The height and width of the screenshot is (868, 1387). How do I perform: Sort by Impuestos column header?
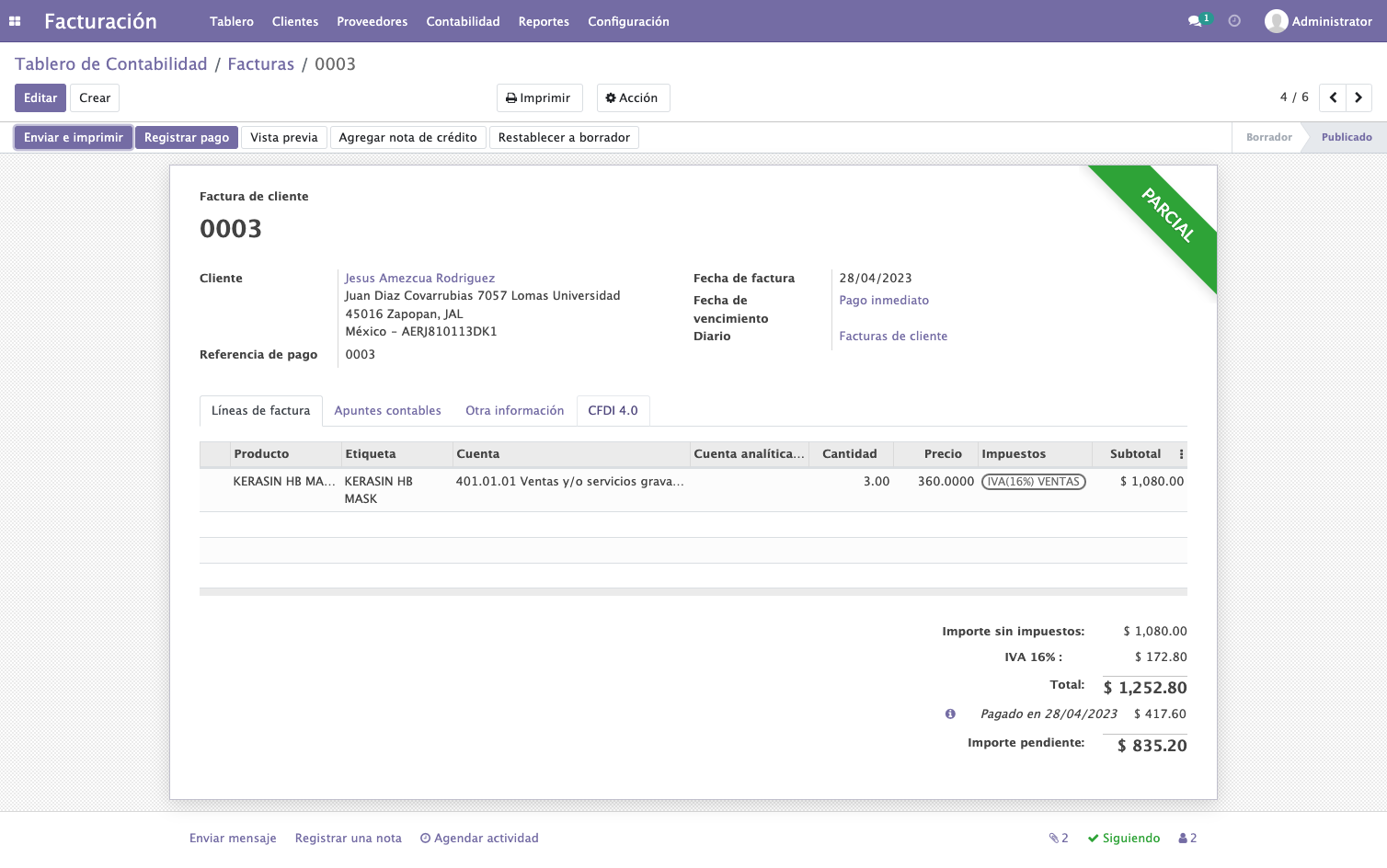[x=1035, y=454]
